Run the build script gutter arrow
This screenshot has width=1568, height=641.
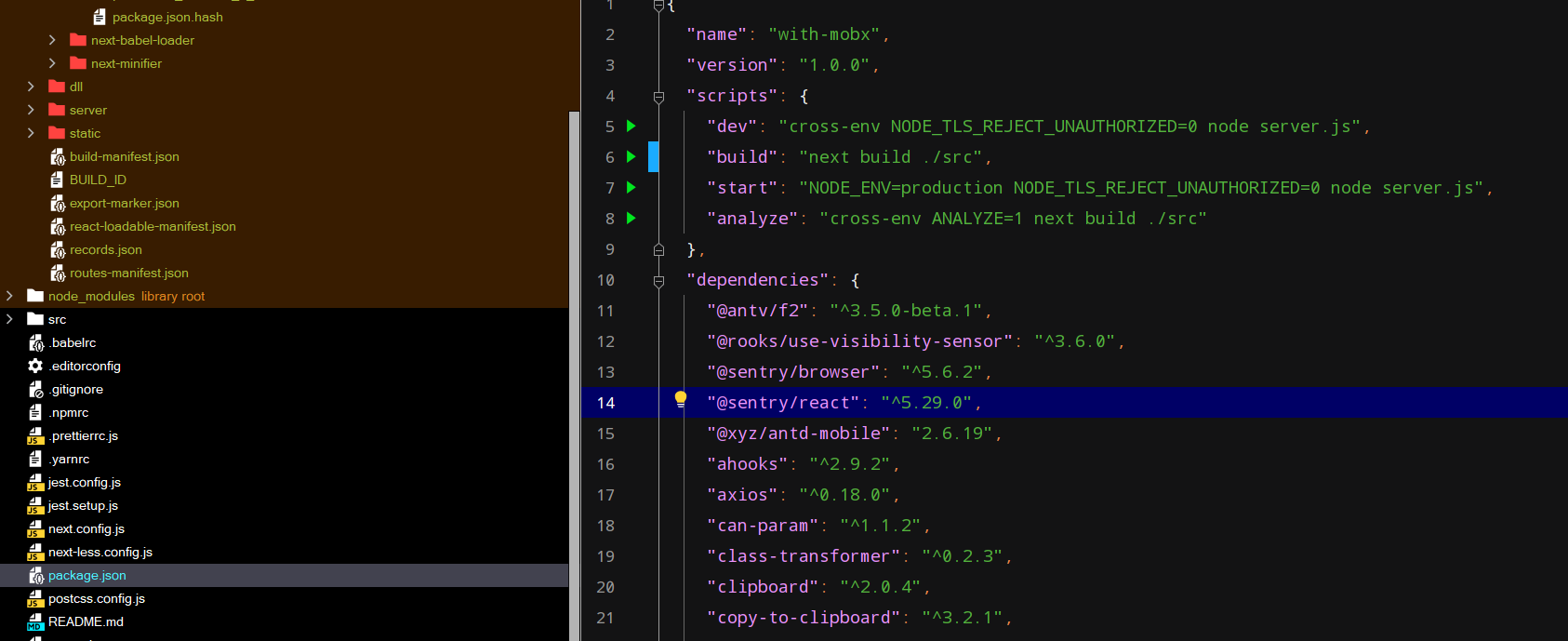click(x=631, y=156)
